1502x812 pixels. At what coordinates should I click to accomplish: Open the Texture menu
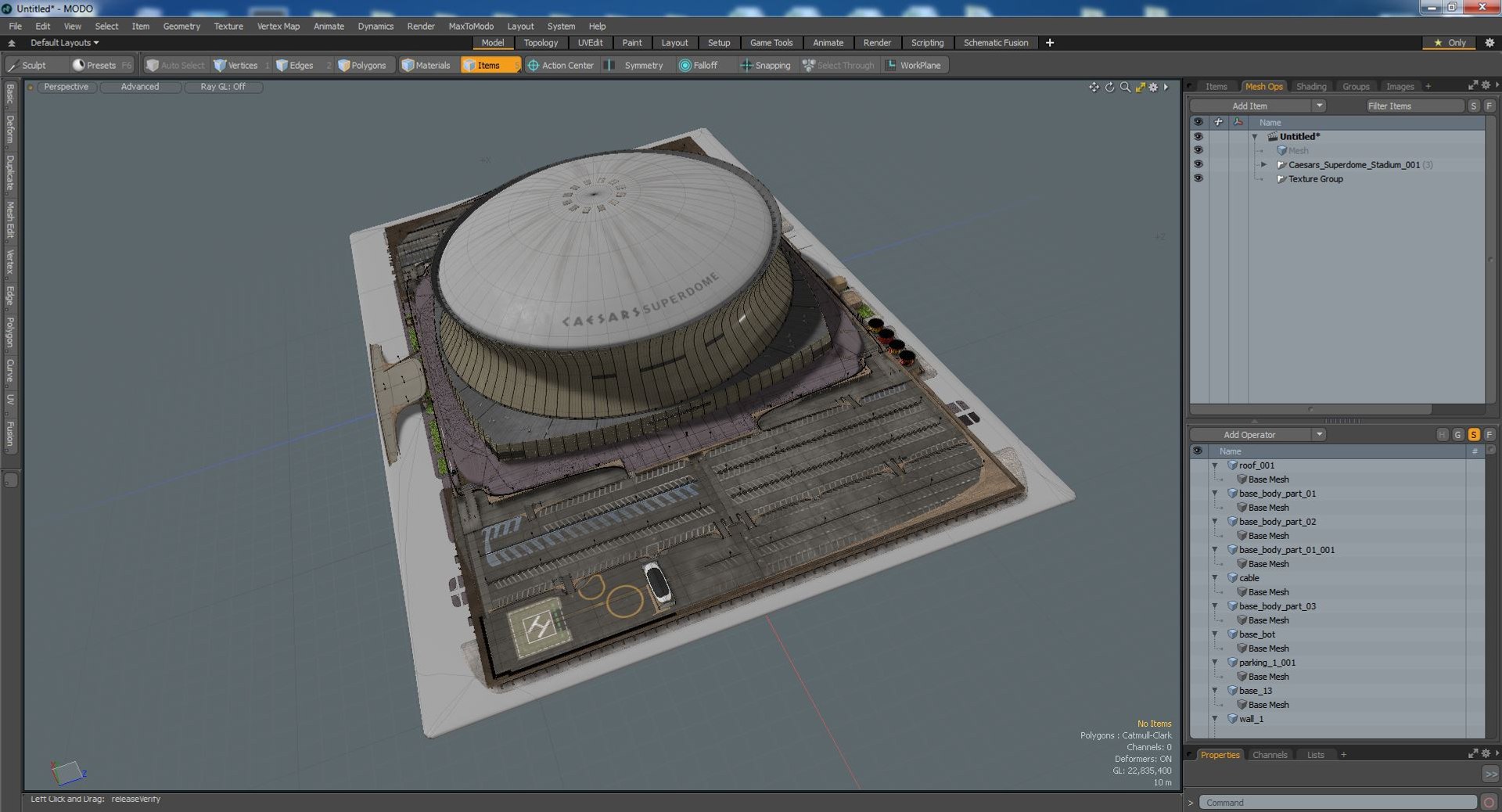[228, 27]
